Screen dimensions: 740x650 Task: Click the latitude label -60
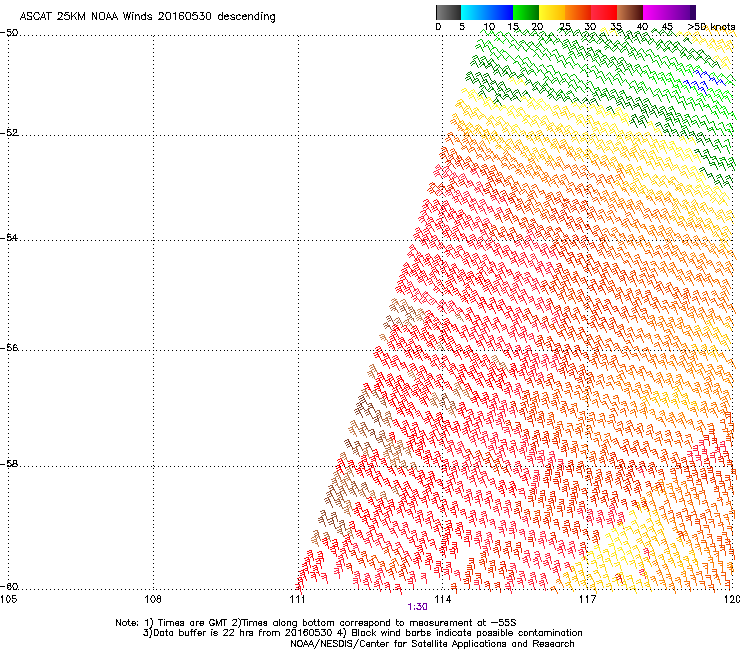[9, 587]
